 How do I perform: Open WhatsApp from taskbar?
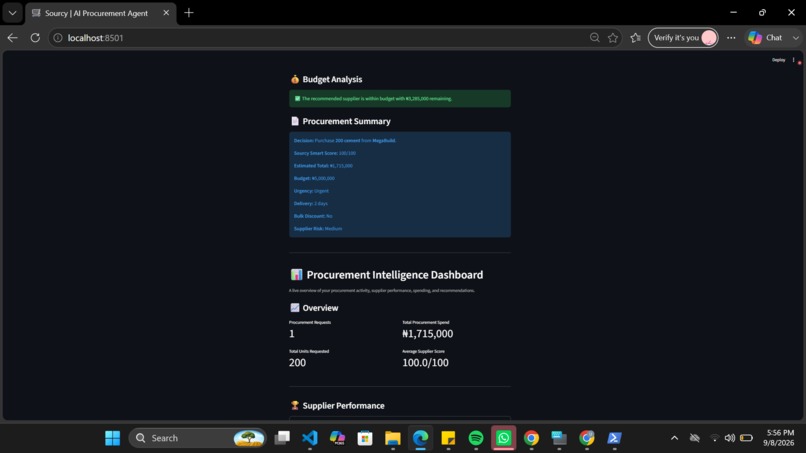coord(503,438)
